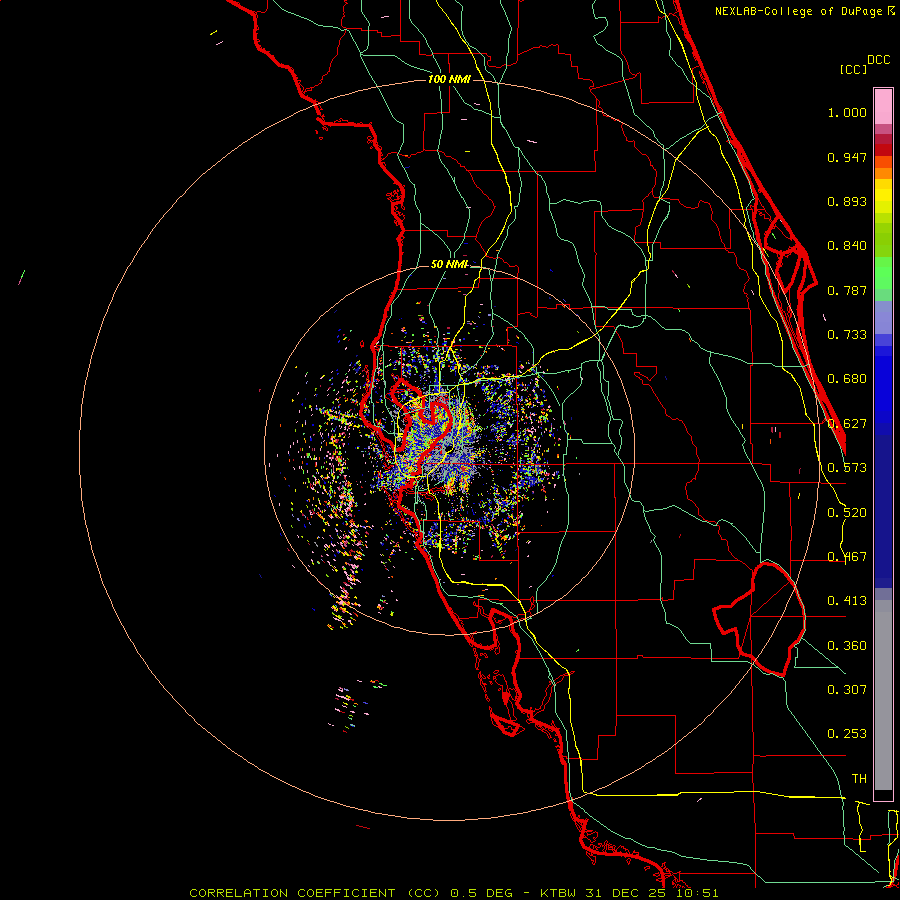Click the NEXLAB-College of DuPage title text
The width and height of the screenshot is (900, 900).
point(801,11)
